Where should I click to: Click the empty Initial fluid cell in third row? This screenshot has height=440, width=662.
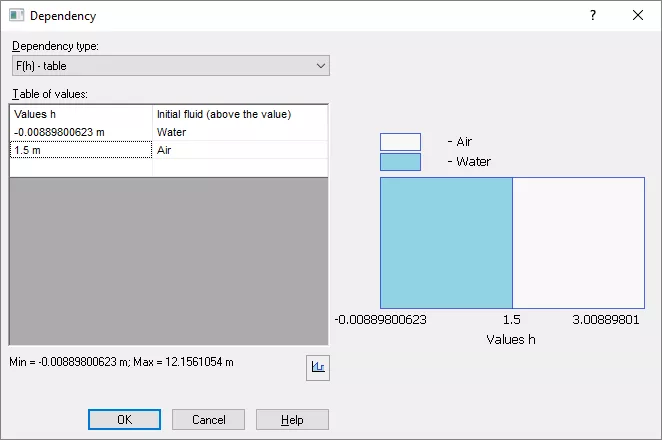[240, 167]
